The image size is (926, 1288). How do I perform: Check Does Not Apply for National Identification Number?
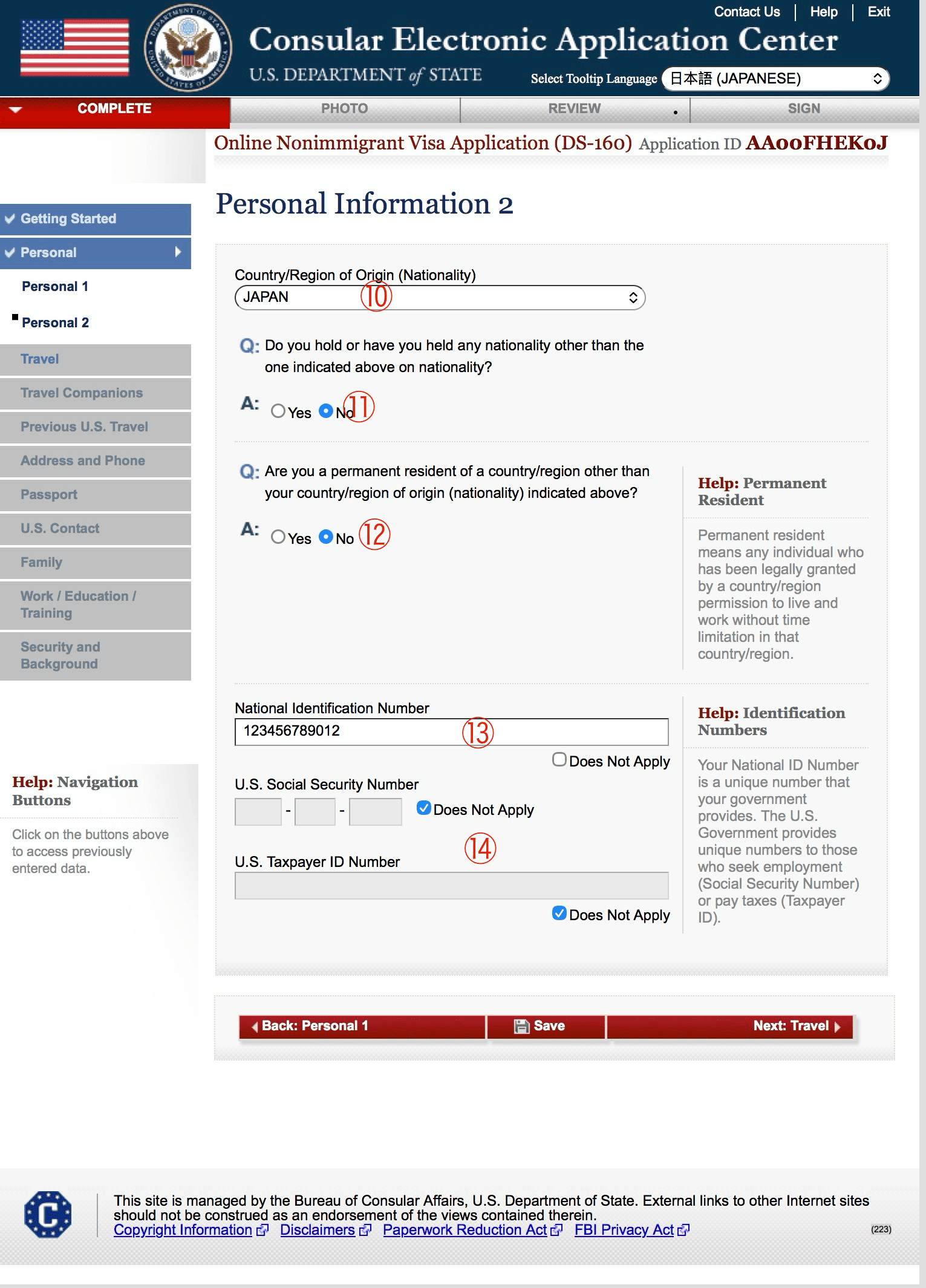click(x=559, y=760)
